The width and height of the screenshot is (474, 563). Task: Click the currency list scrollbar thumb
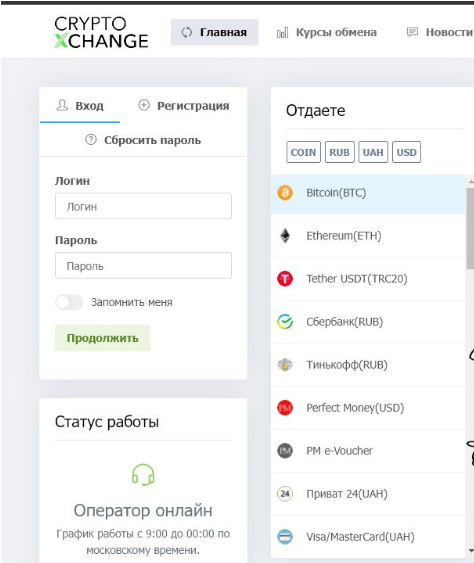point(470,228)
